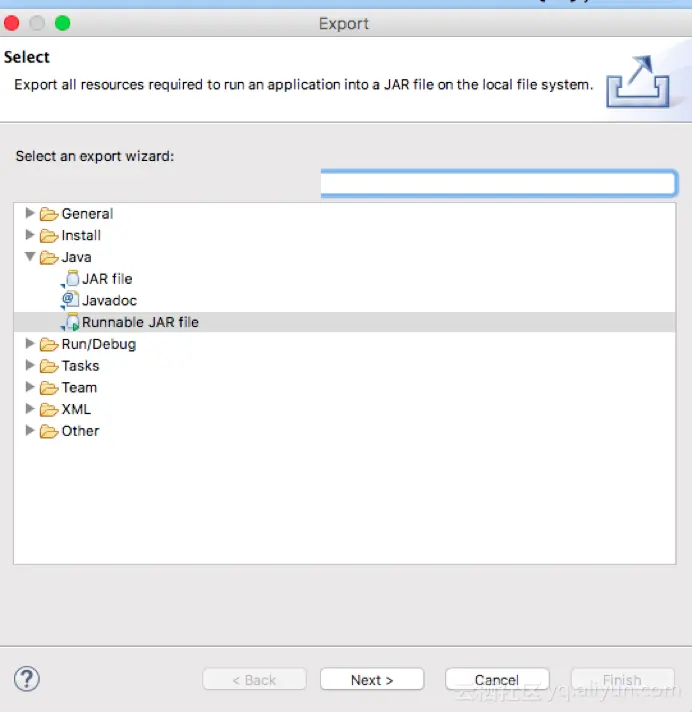Image resolution: width=692 pixels, height=712 pixels.
Task: Expand the Tasks category triangle
Action: pos(30,365)
